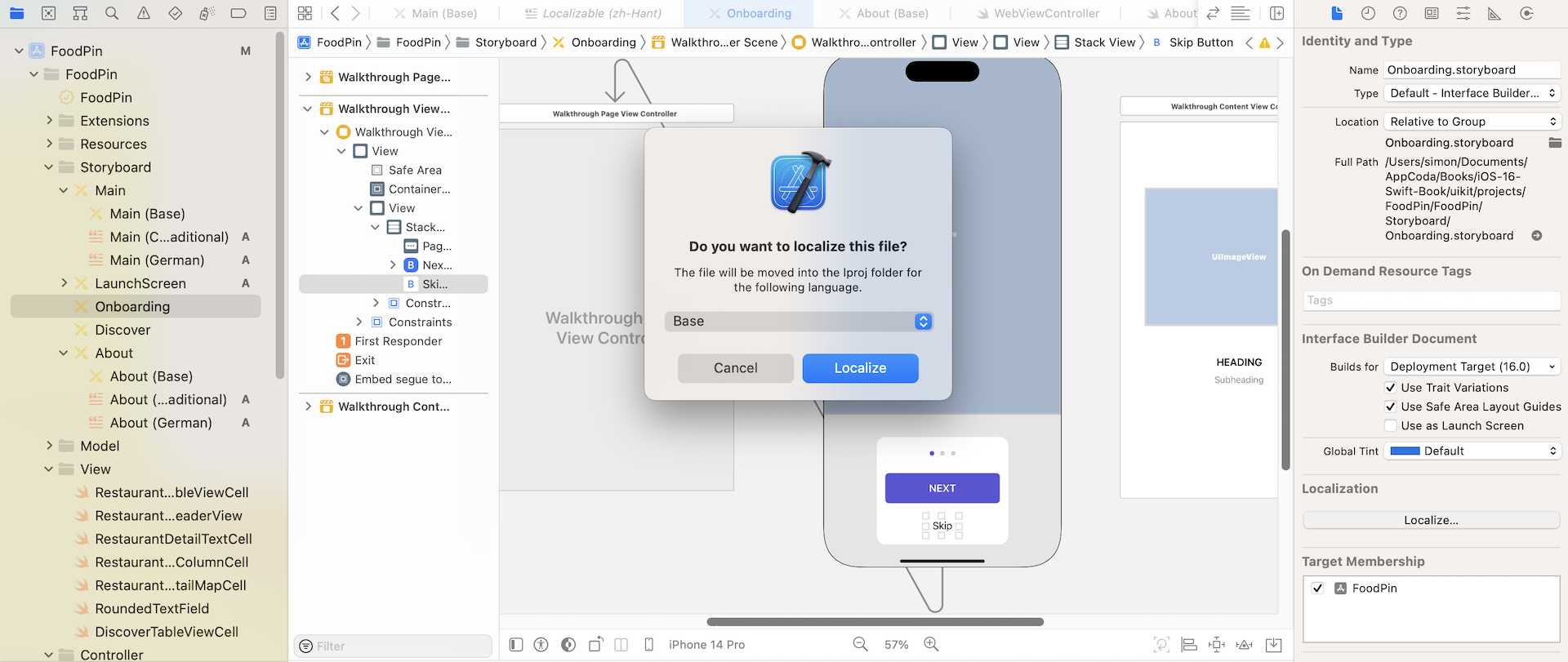Click the zoom out magnifier icon
Viewport: 1568px width, 662px height.
pyautogui.click(x=860, y=644)
